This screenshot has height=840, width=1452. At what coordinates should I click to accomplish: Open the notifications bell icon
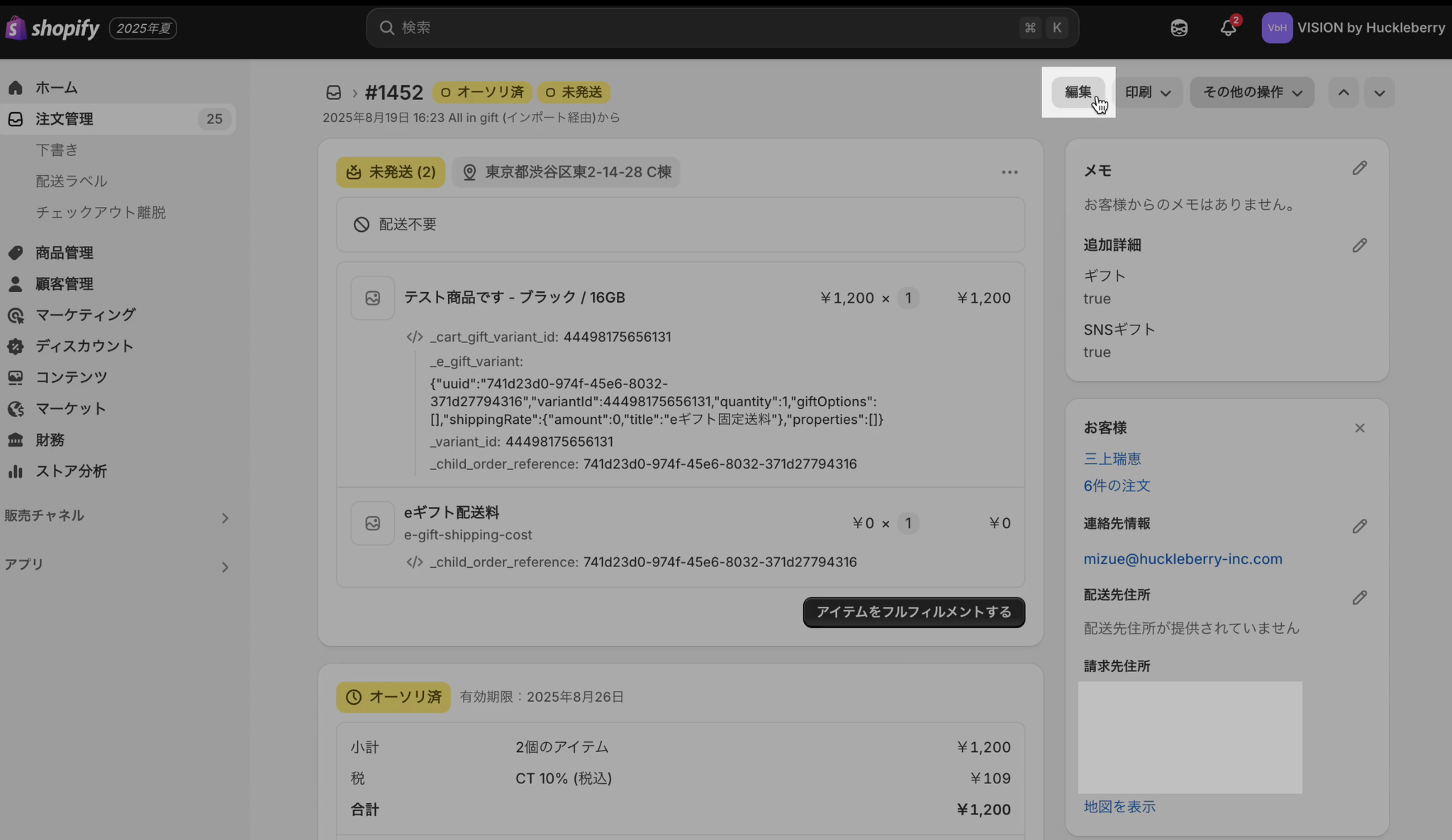coord(1228,28)
